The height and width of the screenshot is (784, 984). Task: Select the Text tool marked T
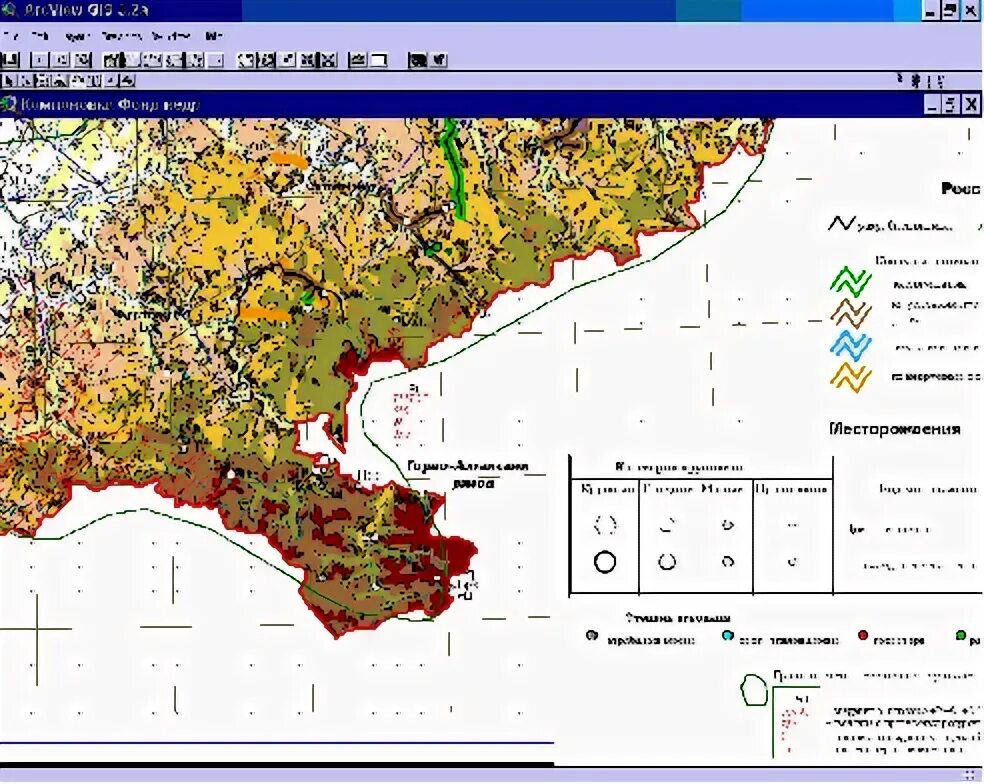[x=94, y=80]
